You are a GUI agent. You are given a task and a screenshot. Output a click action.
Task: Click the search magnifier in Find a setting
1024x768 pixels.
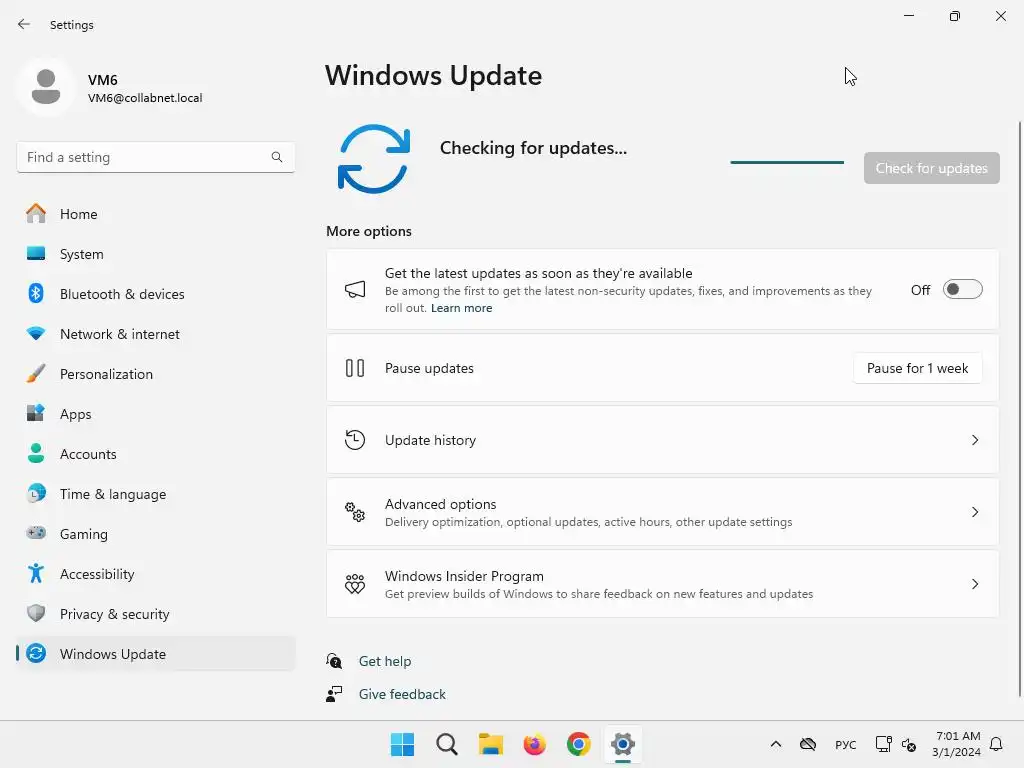(x=277, y=157)
